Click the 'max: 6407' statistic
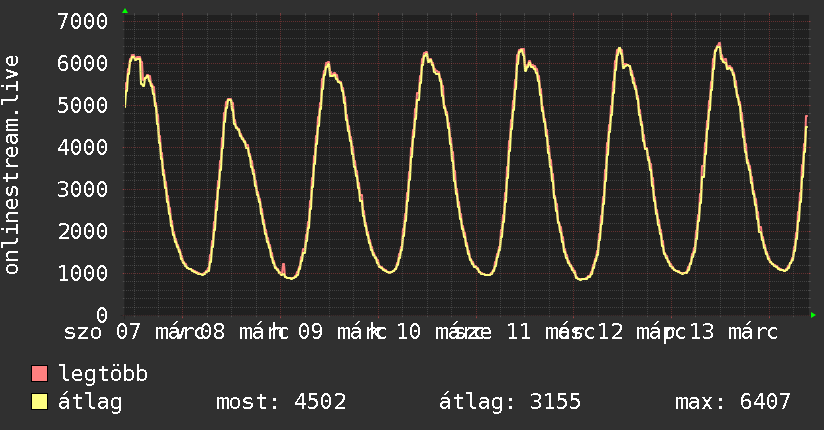 pos(733,402)
